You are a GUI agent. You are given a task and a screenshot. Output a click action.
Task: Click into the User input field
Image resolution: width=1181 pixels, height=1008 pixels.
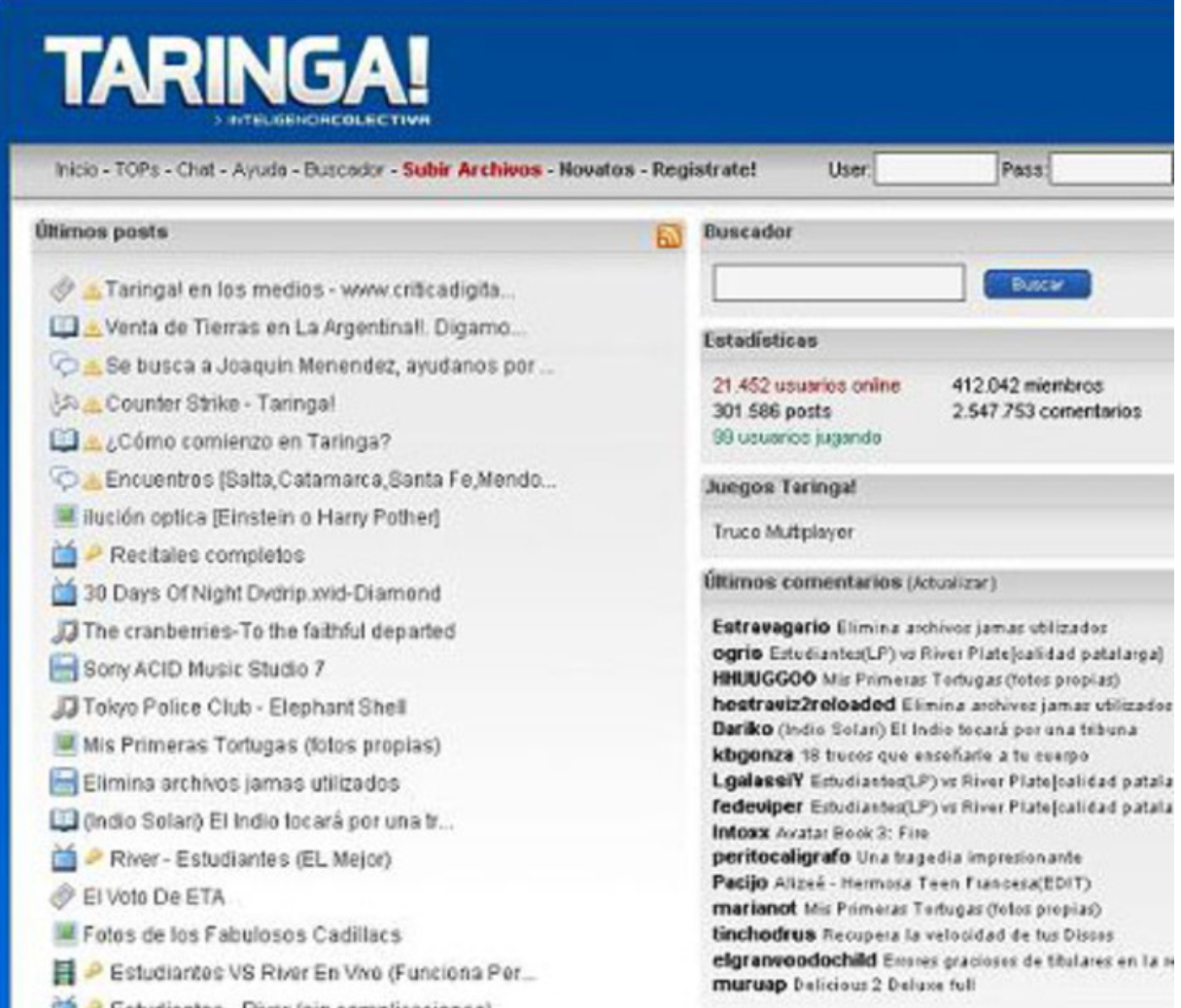[935, 169]
